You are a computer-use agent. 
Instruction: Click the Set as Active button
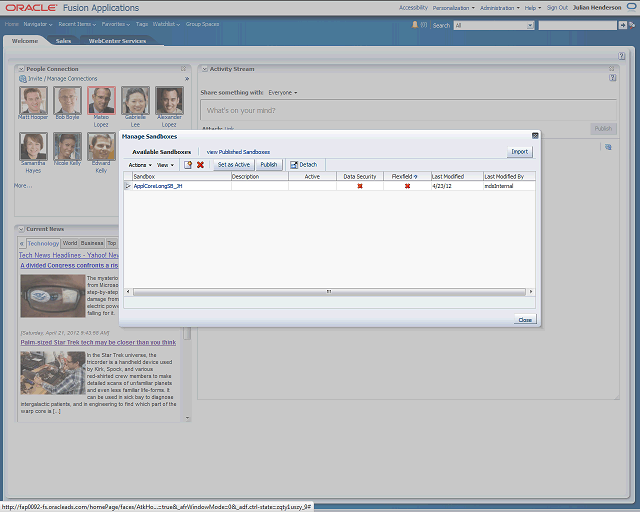coord(233,165)
